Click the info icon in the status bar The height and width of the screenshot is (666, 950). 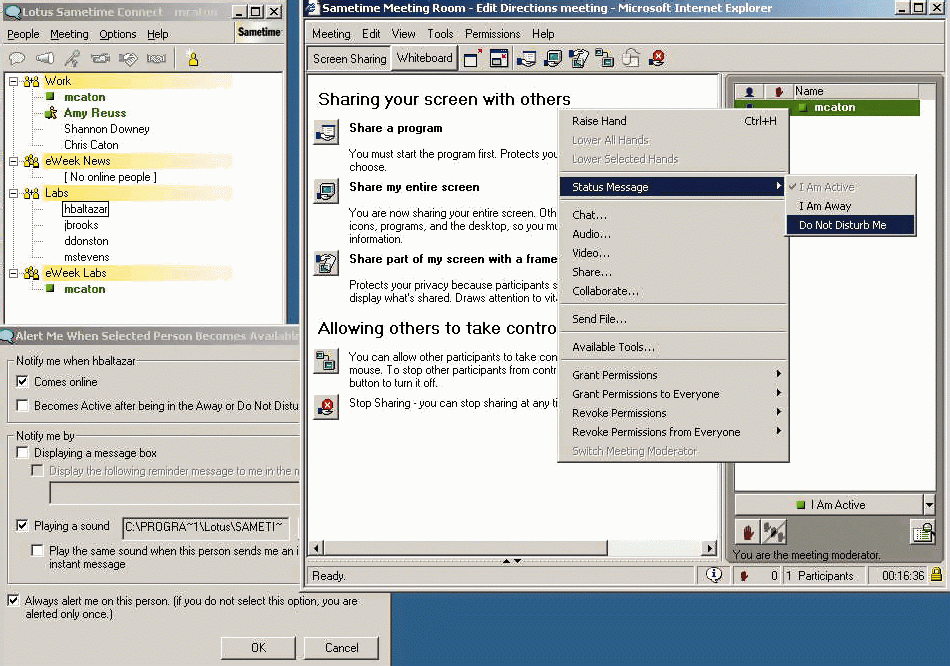[x=714, y=574]
